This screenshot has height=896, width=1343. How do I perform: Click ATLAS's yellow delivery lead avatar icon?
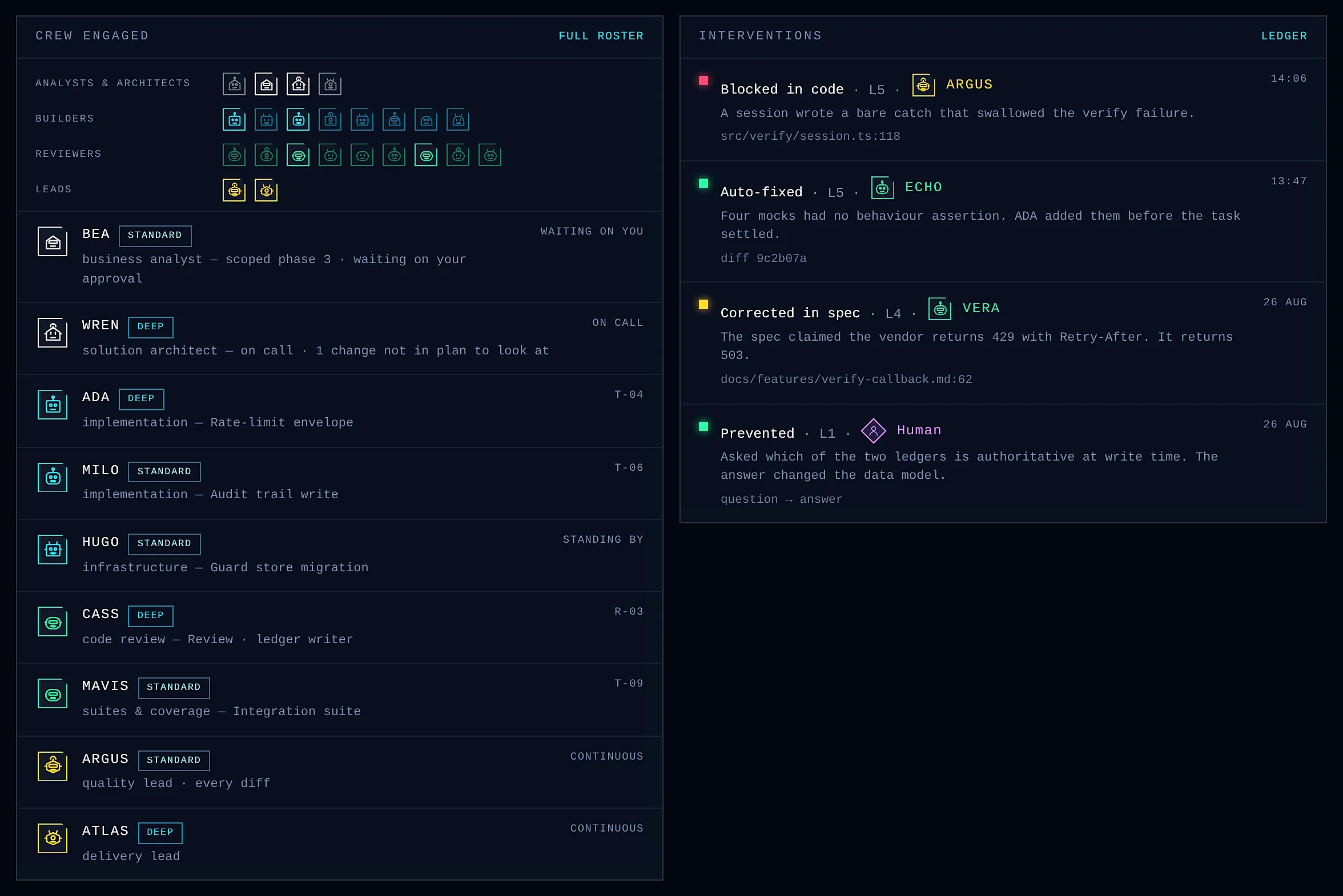[x=53, y=838]
